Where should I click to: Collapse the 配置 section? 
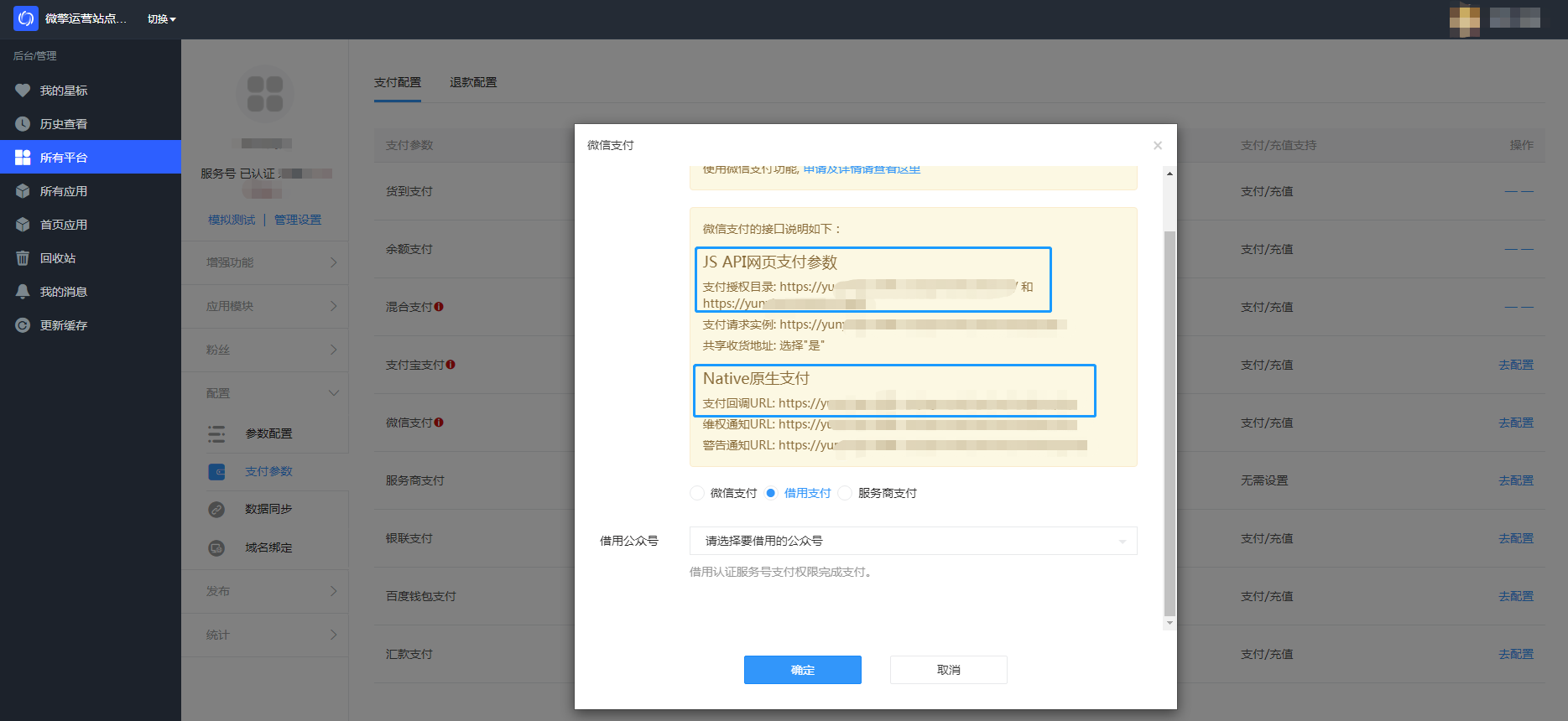pos(265,393)
